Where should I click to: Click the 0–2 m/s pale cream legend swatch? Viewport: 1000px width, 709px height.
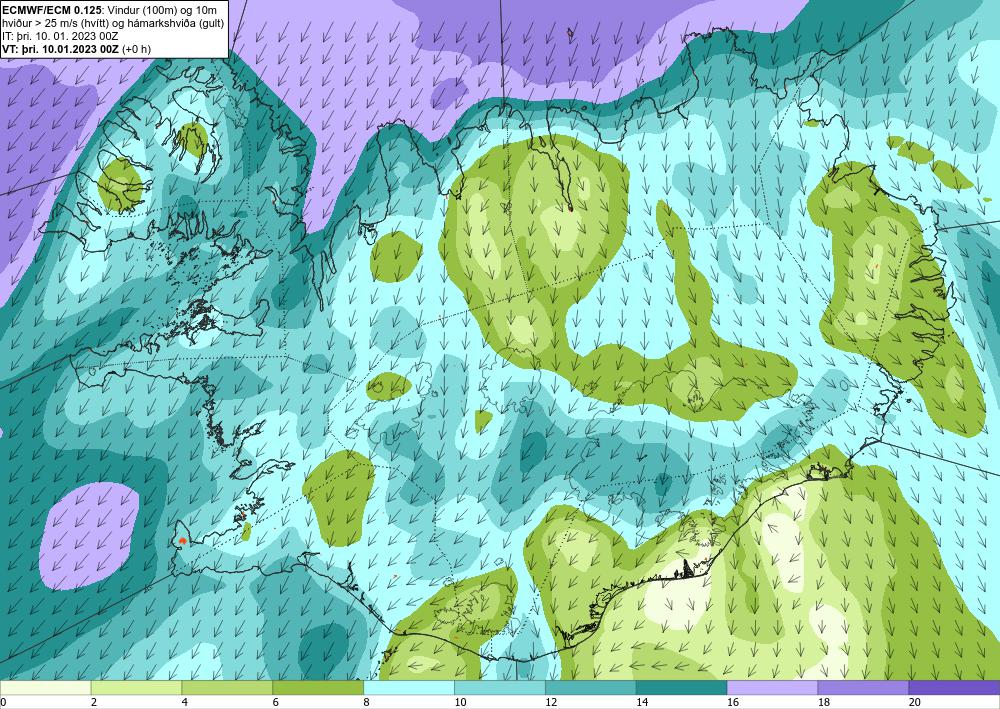tap(46, 688)
